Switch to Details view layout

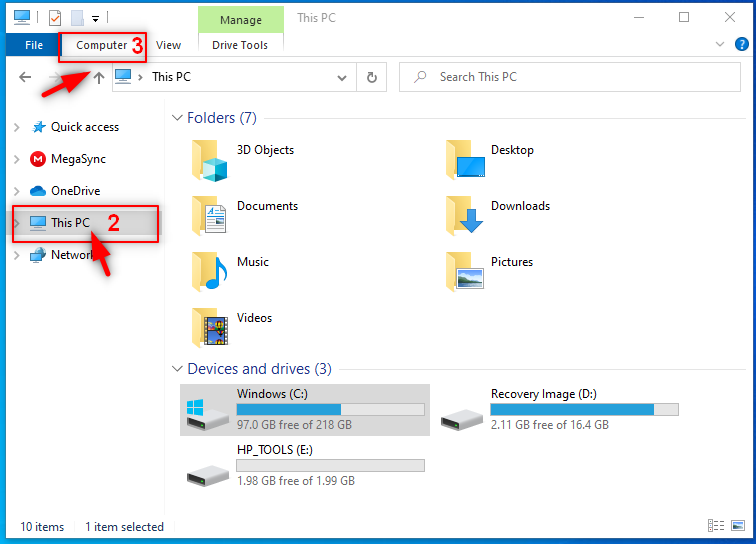pyautogui.click(x=716, y=526)
